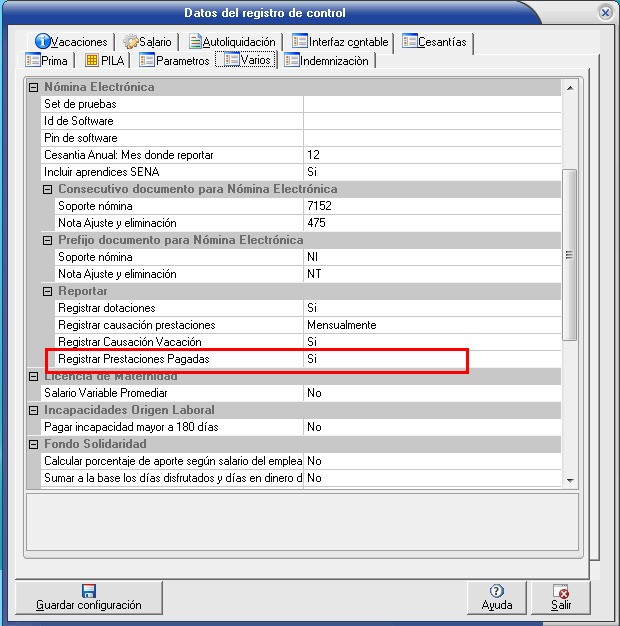Close the dialog with the X icon

(x=604, y=13)
